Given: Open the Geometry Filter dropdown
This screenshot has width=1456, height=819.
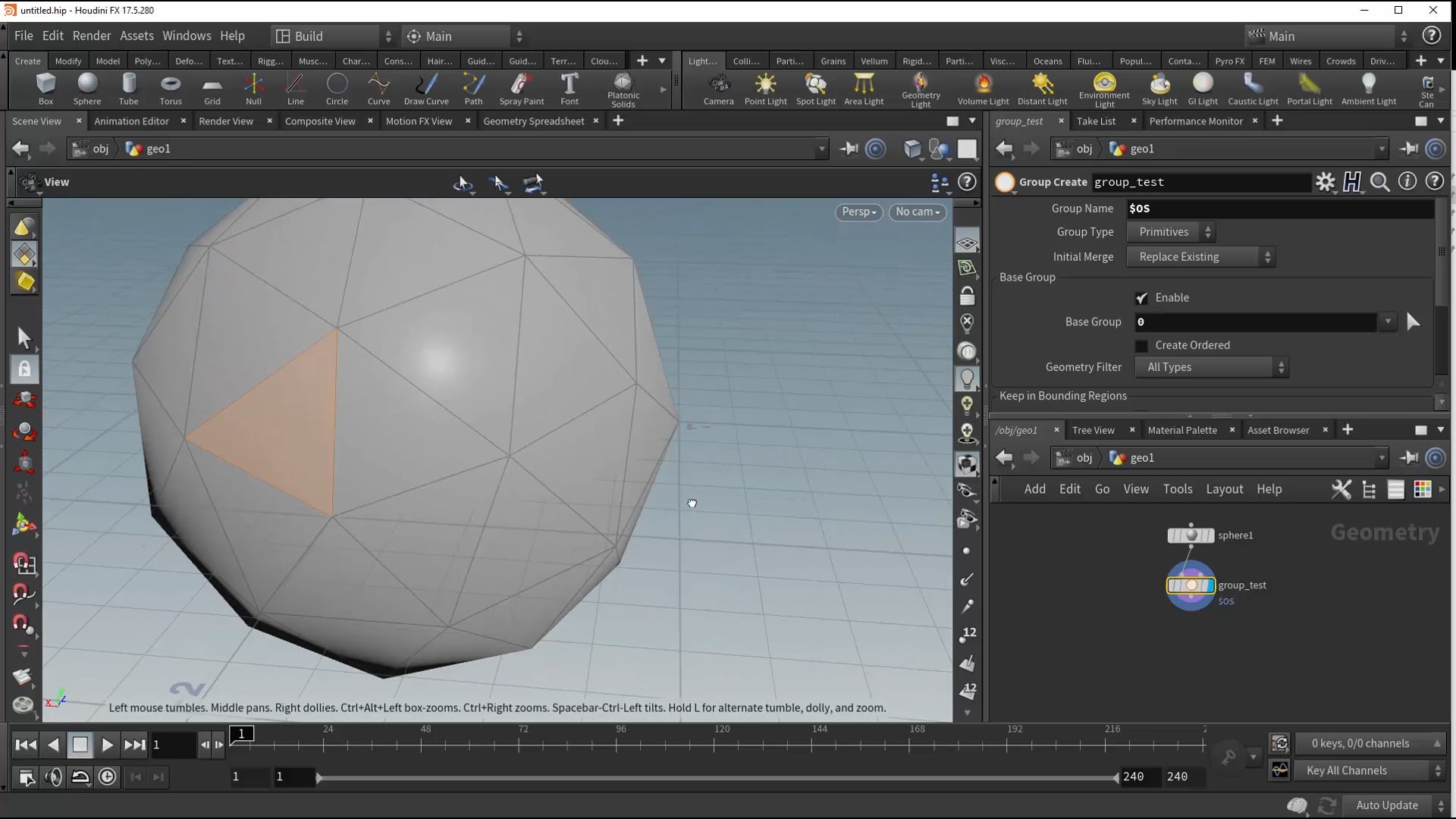Looking at the screenshot, I should (x=1212, y=367).
